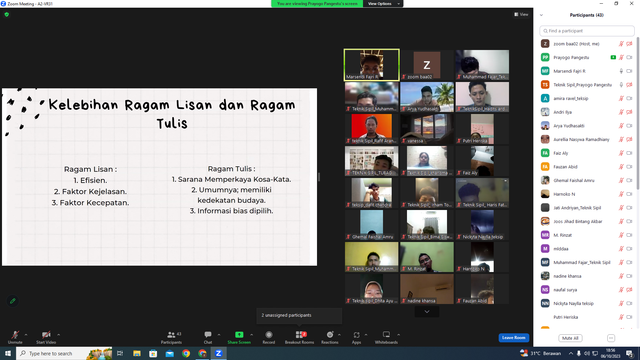Click Putri Heriska video thumbnail
The image size is (640, 360).
pyautogui.click(x=482, y=129)
